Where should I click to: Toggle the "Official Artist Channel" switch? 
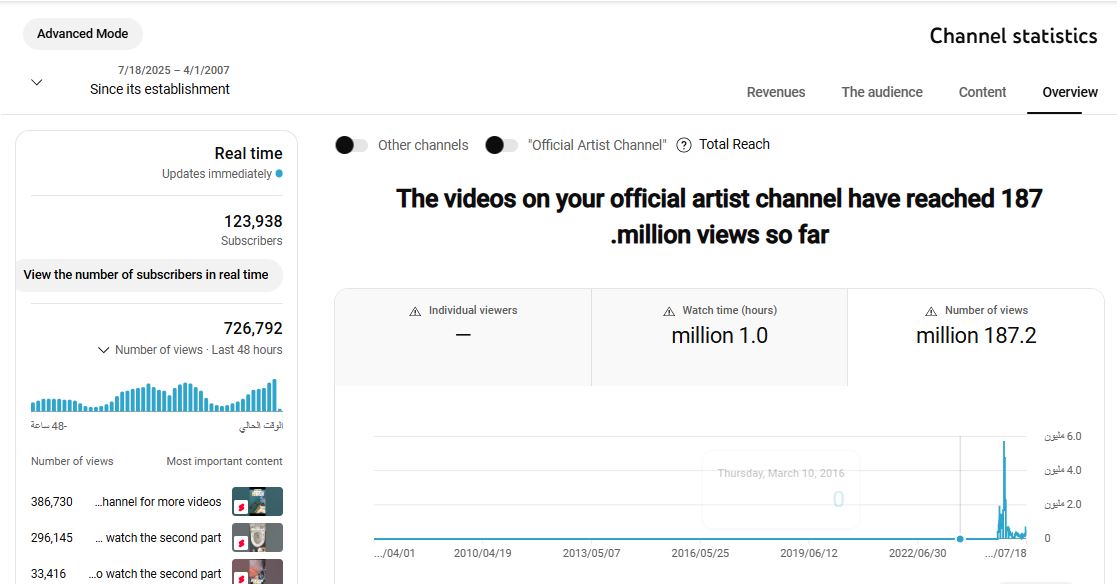501,145
